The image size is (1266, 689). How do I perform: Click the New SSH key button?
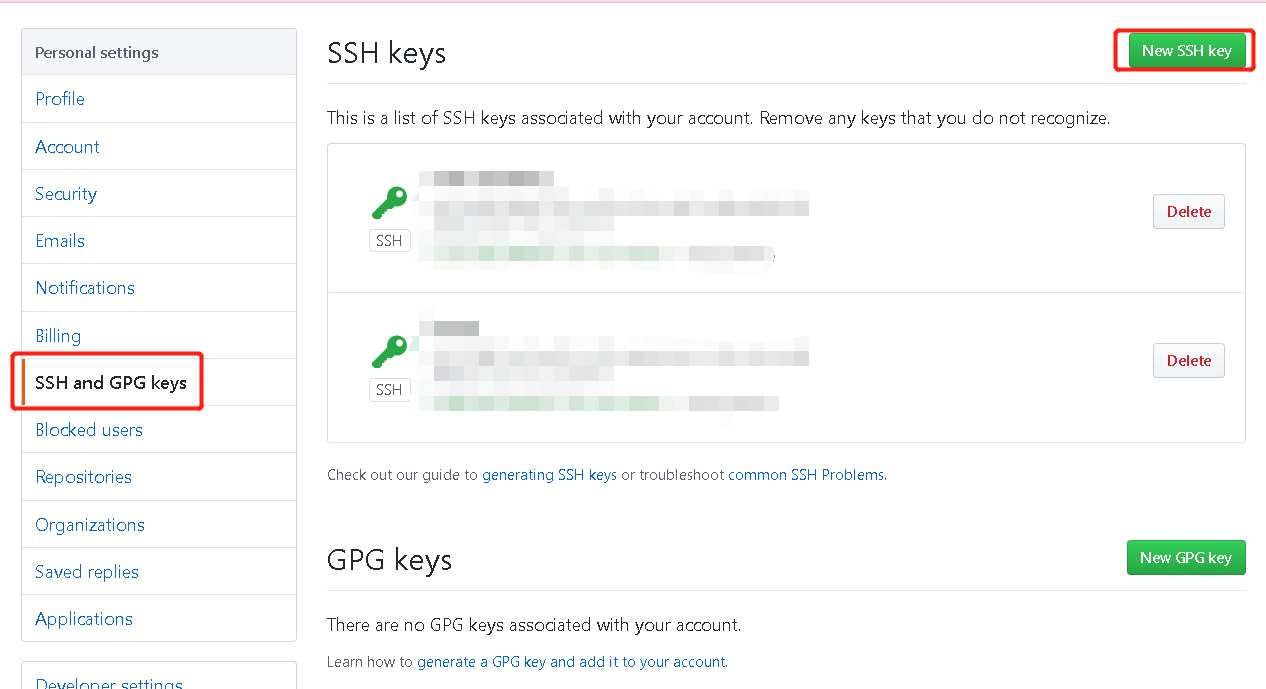click(x=1184, y=49)
